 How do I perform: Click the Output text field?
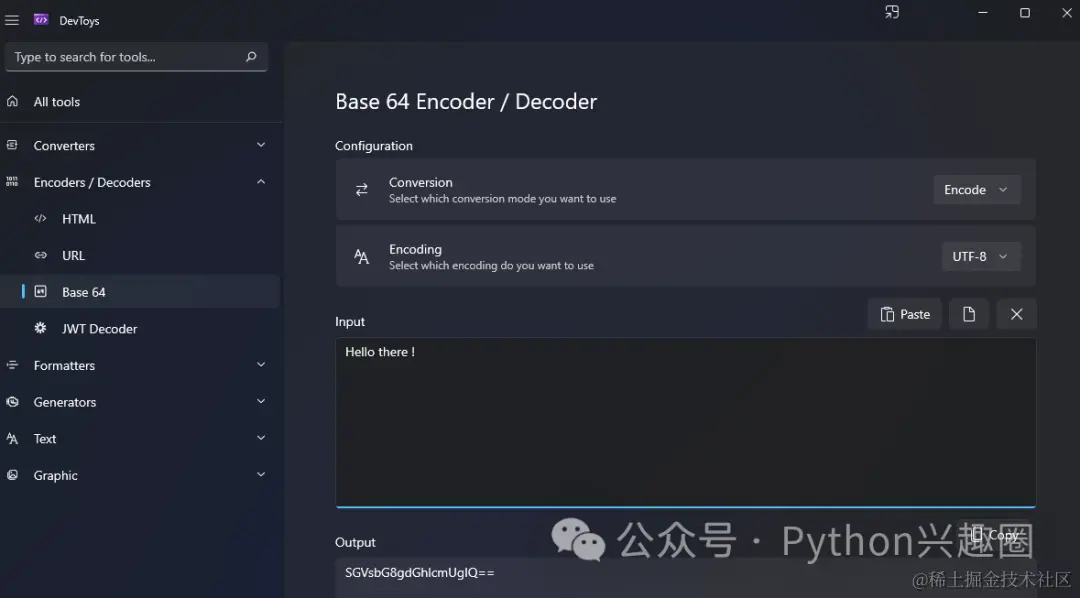(685, 577)
